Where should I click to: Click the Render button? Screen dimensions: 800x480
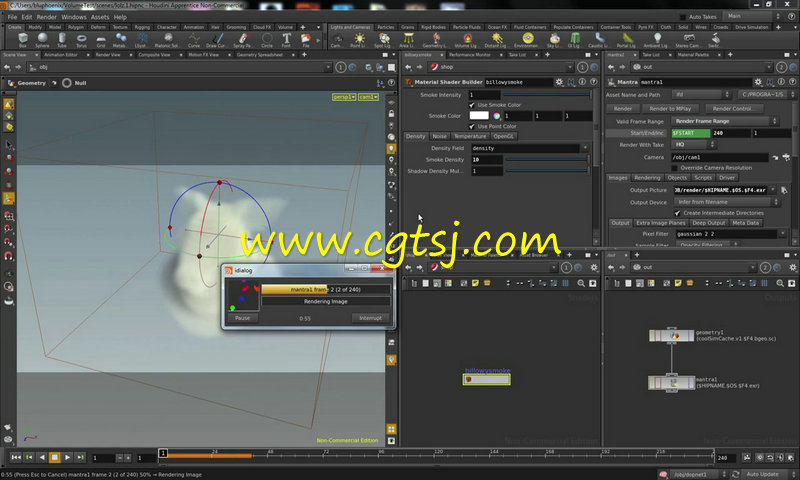(622, 109)
